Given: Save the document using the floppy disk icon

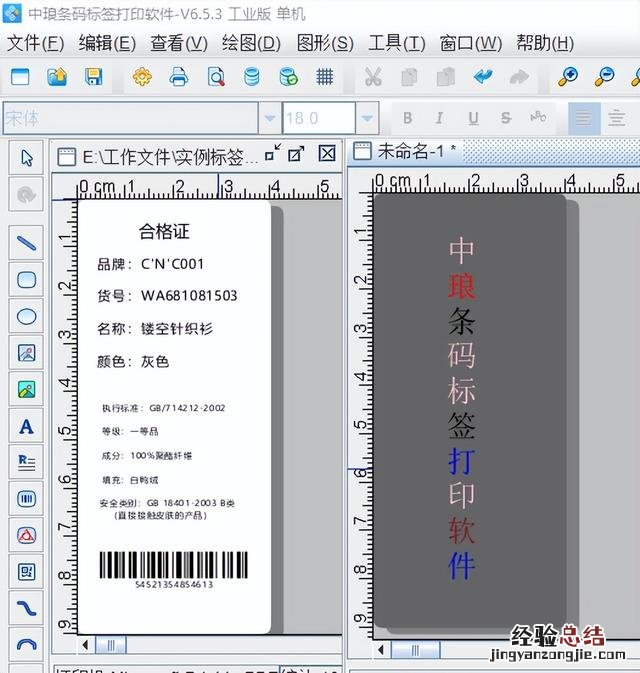Looking at the screenshot, I should [93, 76].
